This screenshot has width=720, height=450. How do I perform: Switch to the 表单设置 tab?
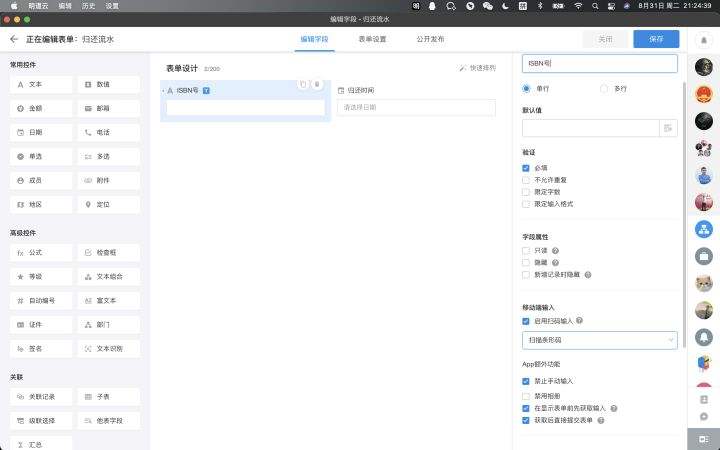[x=372, y=39]
